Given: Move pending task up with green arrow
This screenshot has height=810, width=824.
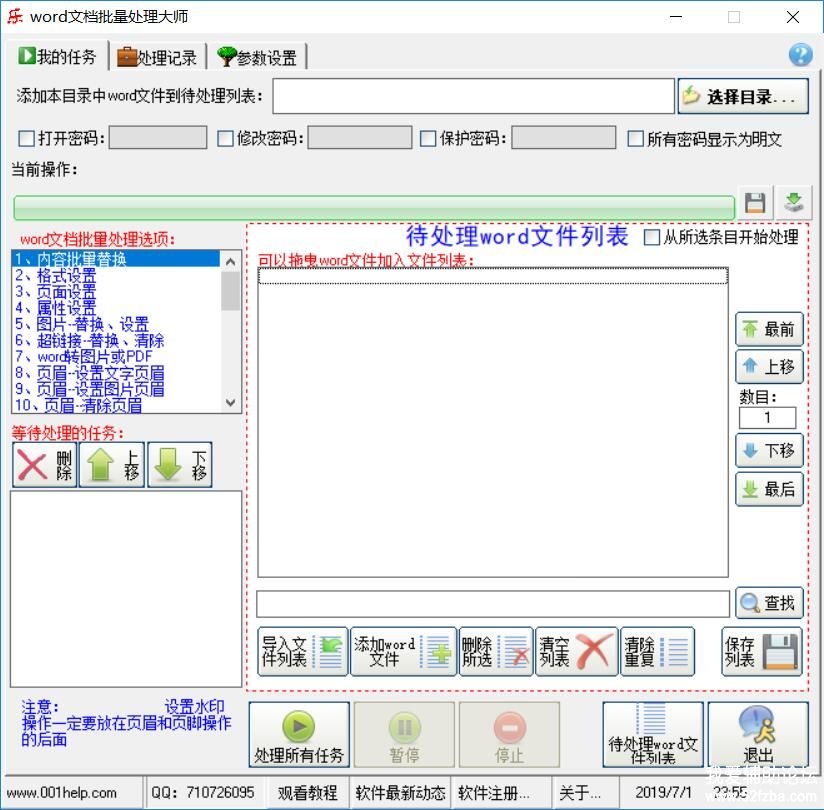Looking at the screenshot, I should pos(112,465).
